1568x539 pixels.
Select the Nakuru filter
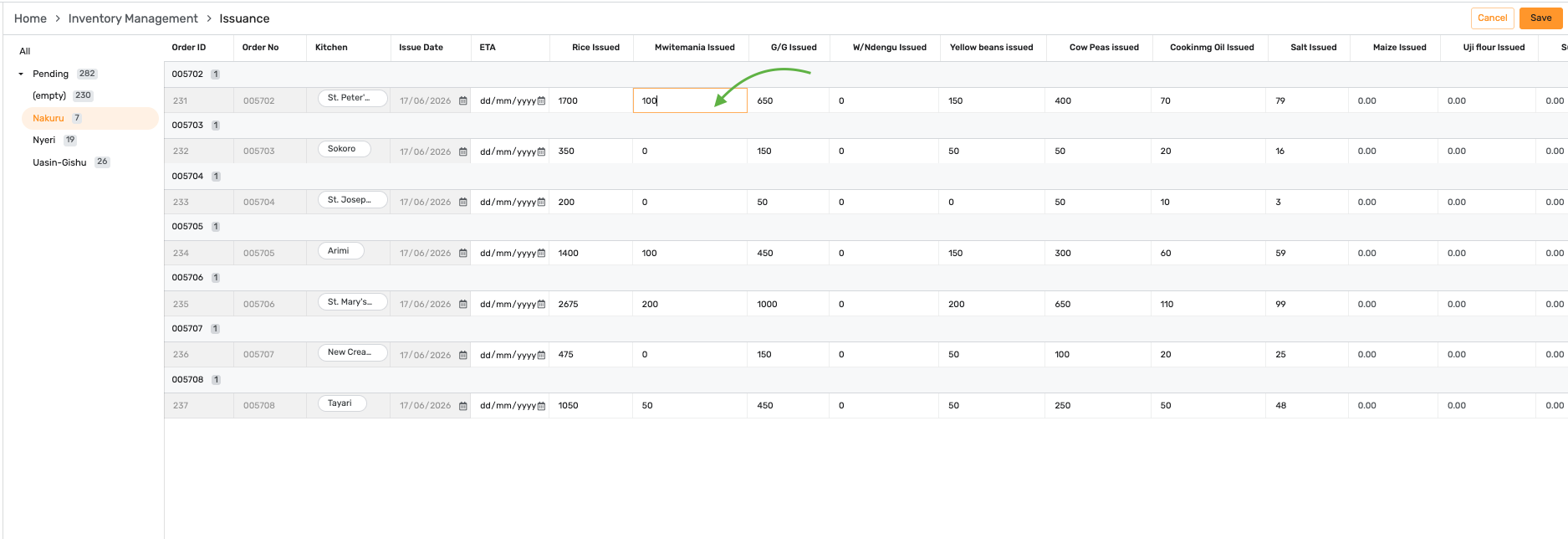tap(89, 118)
